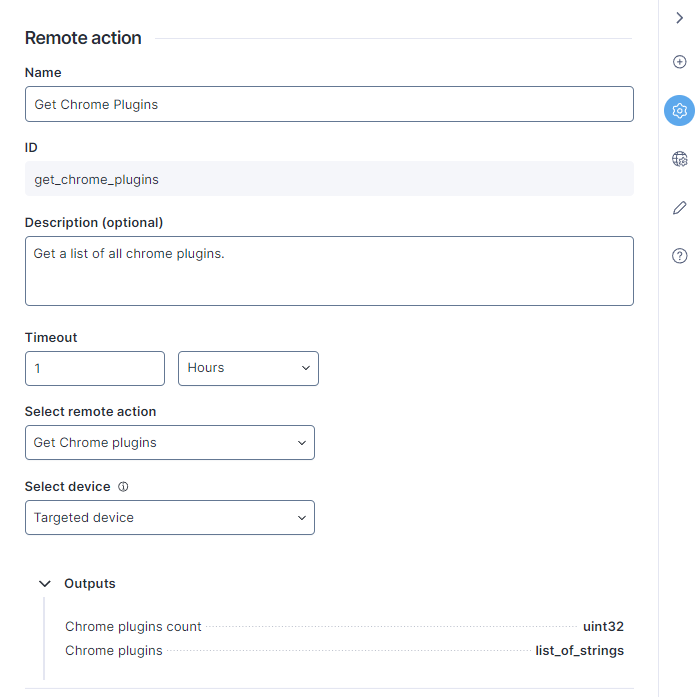Collapse the Outputs section chevron

(45, 584)
